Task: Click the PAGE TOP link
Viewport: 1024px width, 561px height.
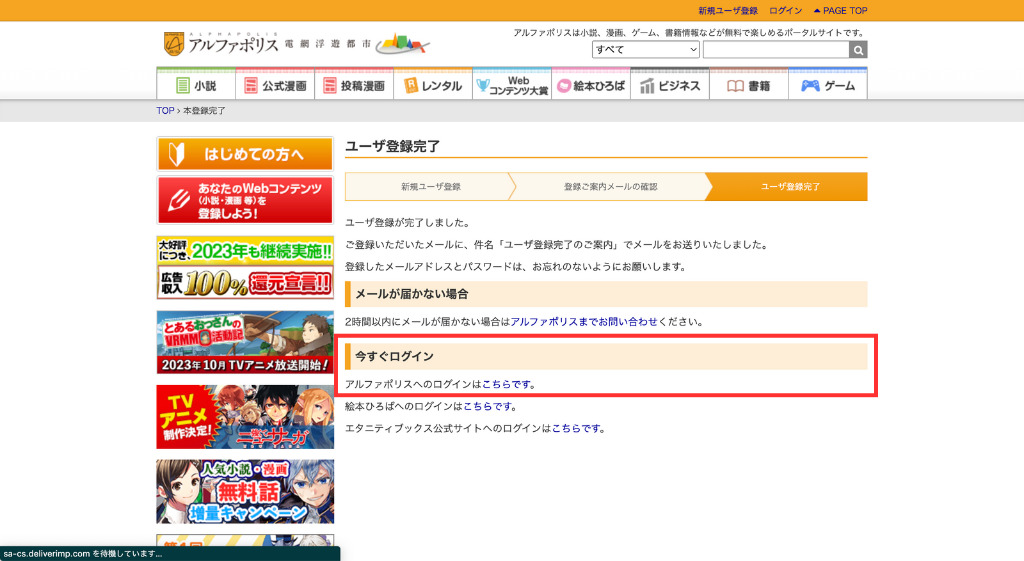Action: click(x=840, y=10)
